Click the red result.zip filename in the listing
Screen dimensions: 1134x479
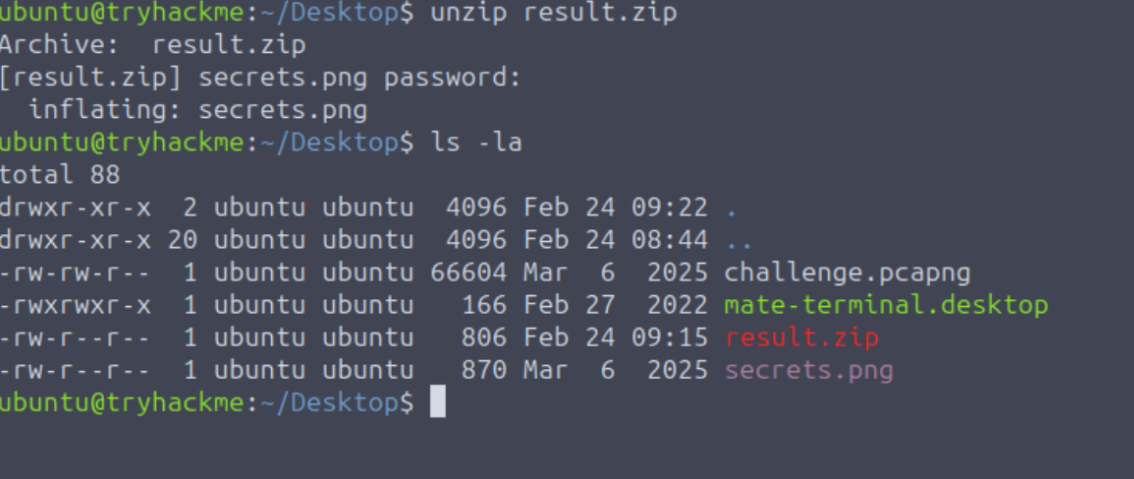click(x=802, y=338)
